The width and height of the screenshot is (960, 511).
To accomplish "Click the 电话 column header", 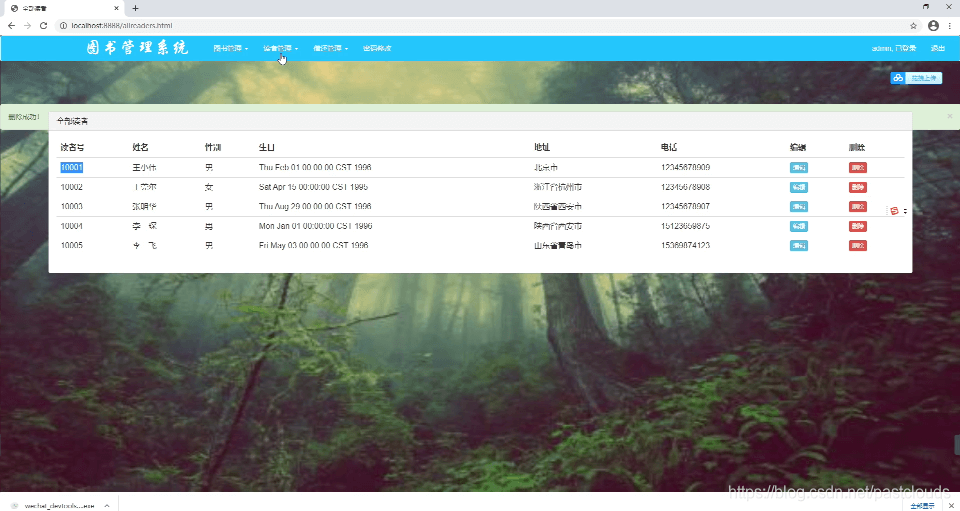I will click(669, 147).
